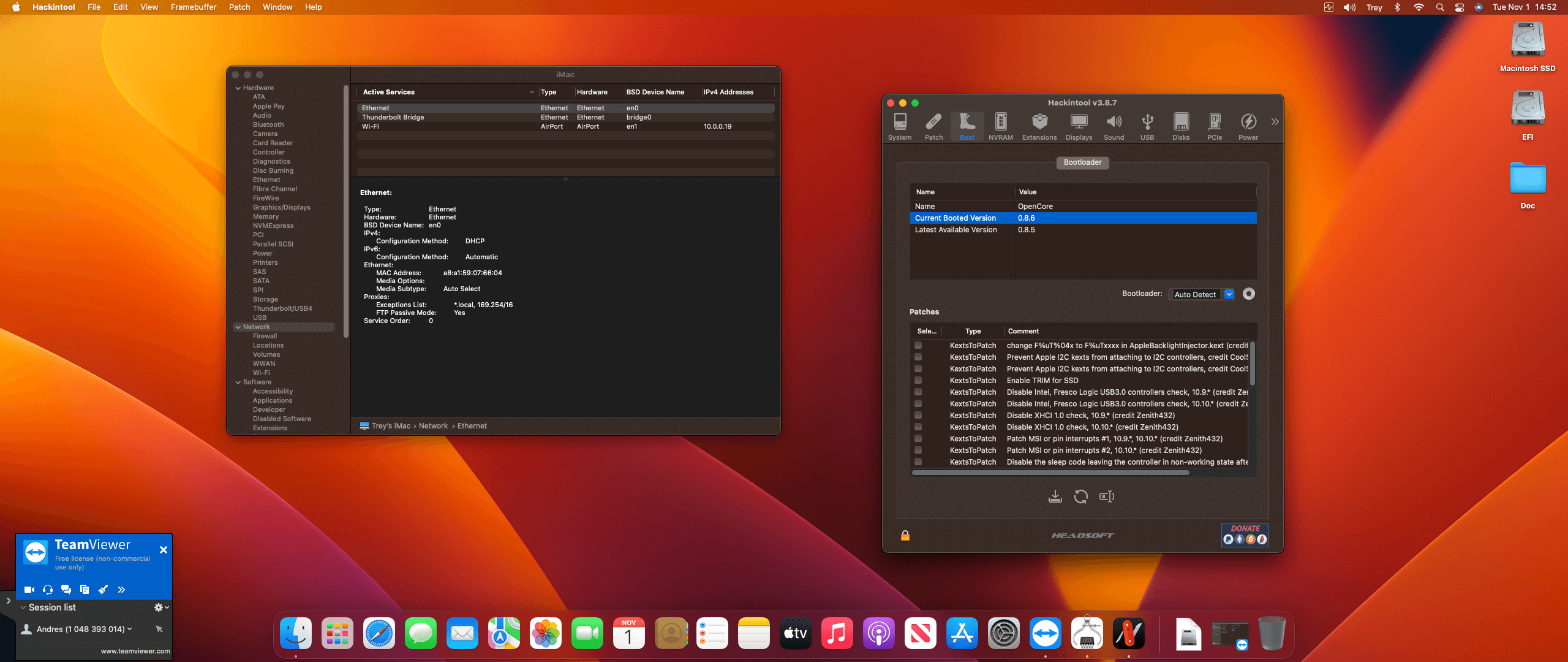Expand the Andres (1 048 393 014) session menu
This screenshot has width=1568, height=662.
(x=130, y=629)
